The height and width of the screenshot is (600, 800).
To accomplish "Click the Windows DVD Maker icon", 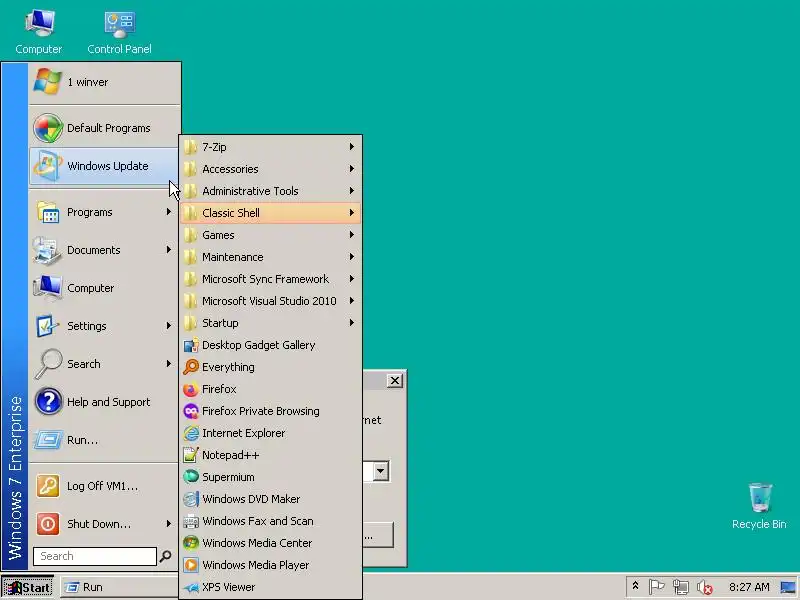I will [190, 499].
